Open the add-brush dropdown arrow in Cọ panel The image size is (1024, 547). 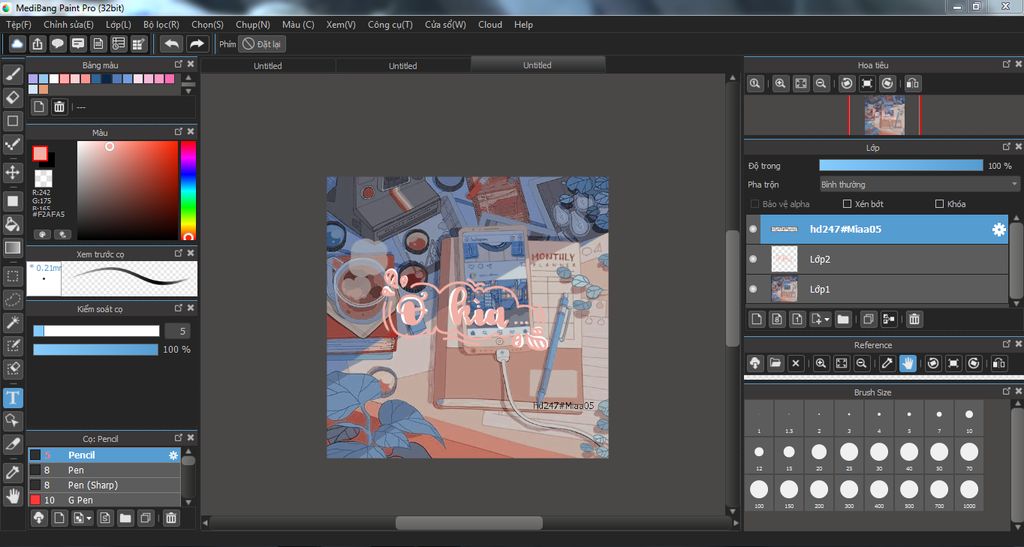[89, 518]
